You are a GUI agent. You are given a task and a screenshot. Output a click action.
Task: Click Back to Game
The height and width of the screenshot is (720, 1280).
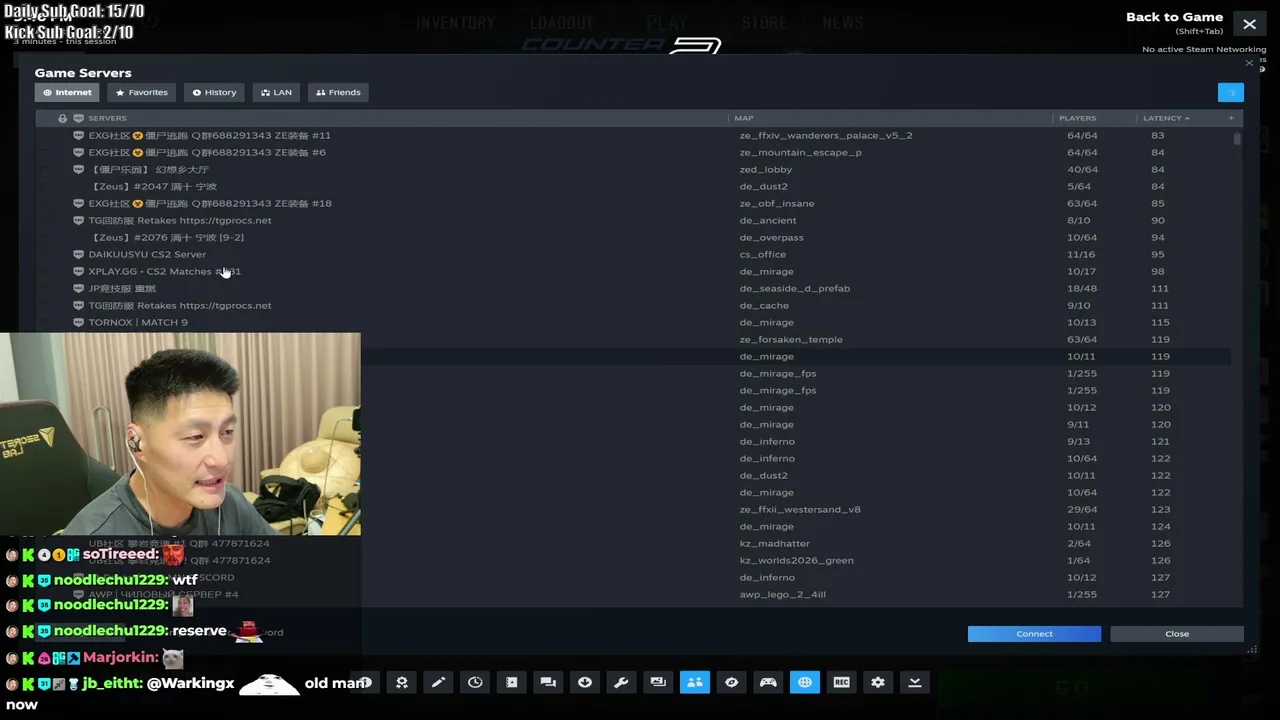point(1174,17)
